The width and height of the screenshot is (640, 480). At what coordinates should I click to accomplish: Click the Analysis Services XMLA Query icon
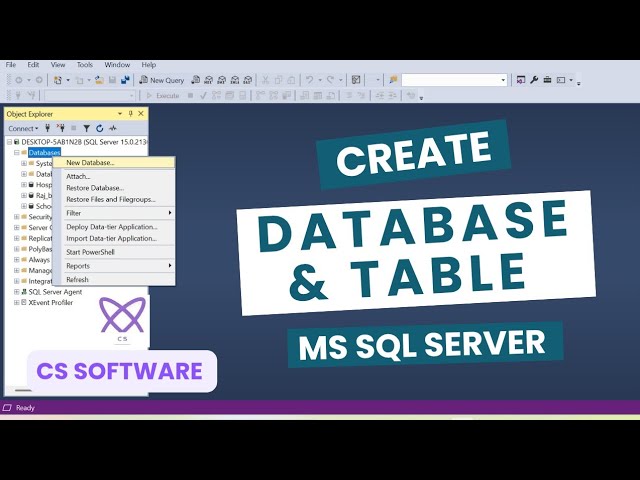point(235,80)
